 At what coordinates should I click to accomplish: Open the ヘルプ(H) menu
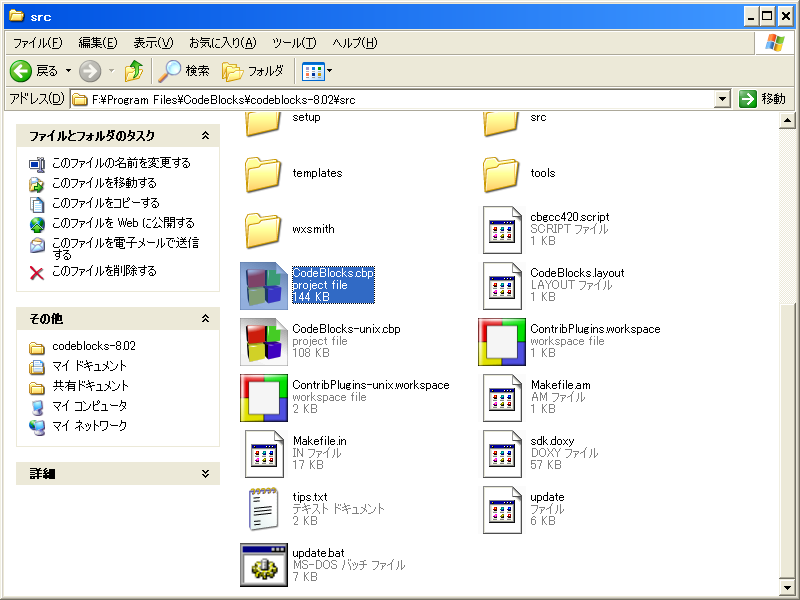point(355,43)
